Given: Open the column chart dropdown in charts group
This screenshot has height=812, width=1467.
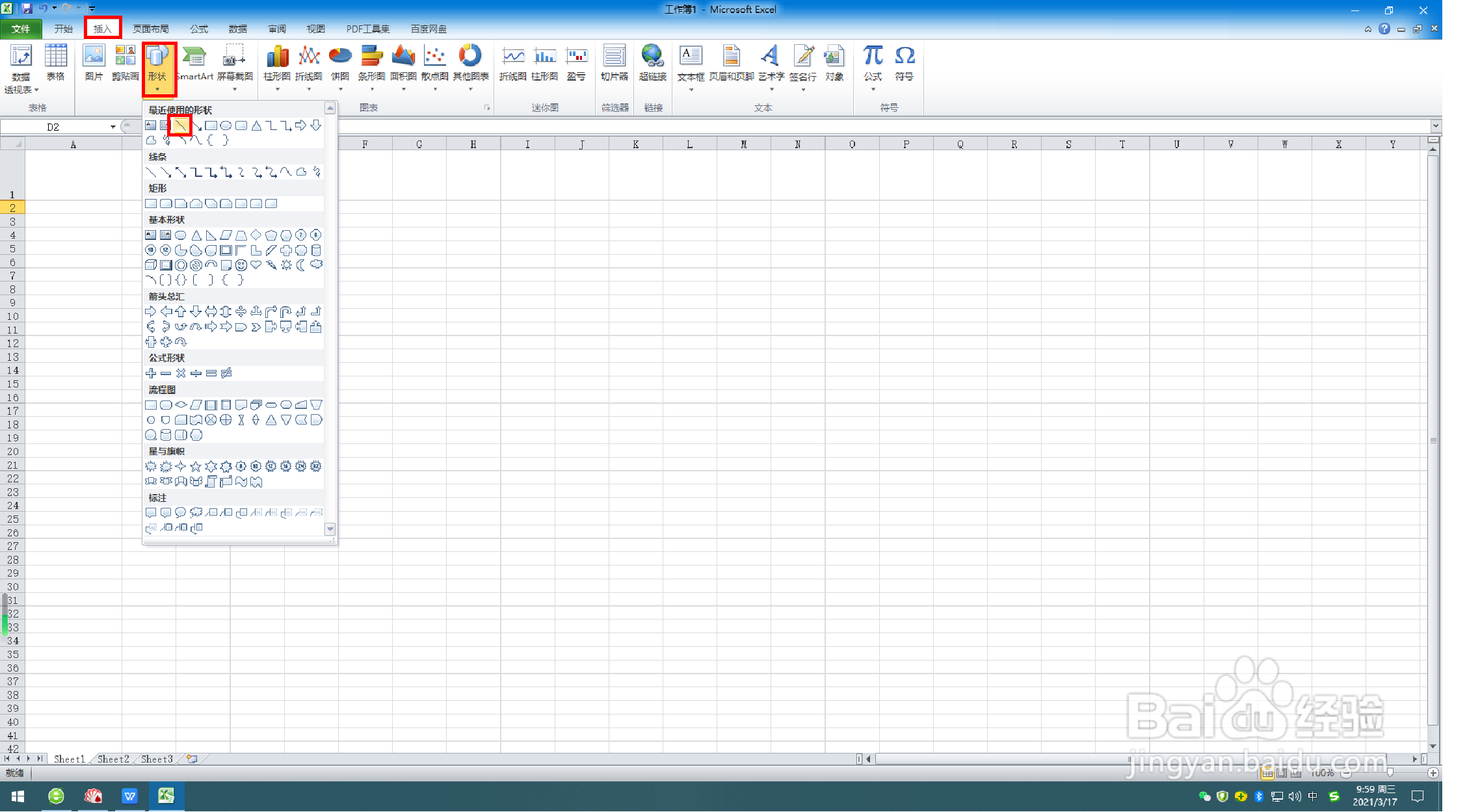Looking at the screenshot, I should pyautogui.click(x=277, y=68).
